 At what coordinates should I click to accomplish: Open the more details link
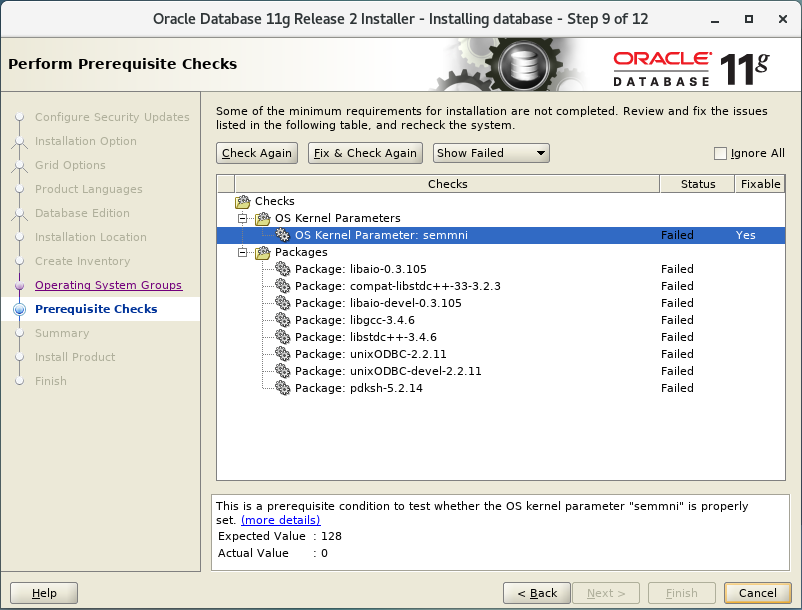click(x=281, y=520)
